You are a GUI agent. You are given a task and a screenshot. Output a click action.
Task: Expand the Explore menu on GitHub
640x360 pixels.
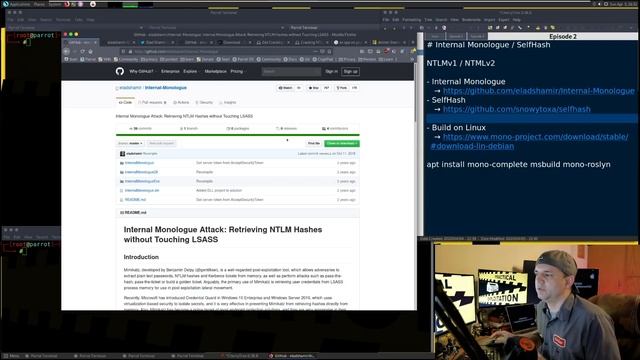pyautogui.click(x=190, y=71)
